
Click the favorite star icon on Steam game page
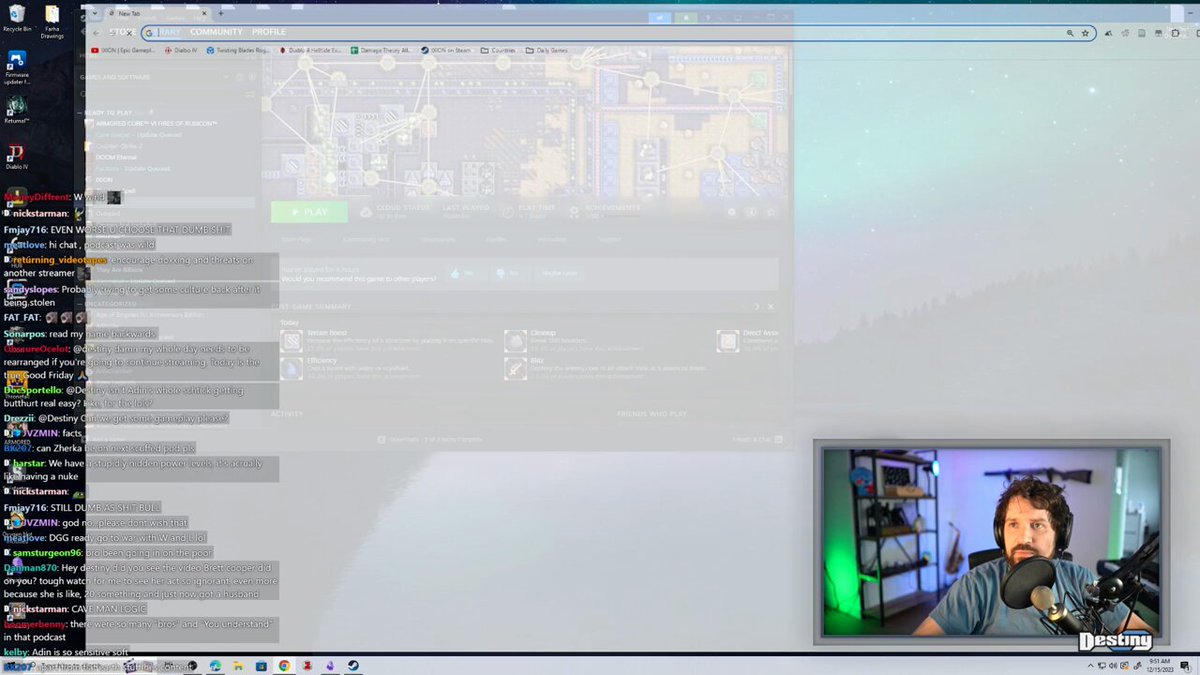[770, 212]
